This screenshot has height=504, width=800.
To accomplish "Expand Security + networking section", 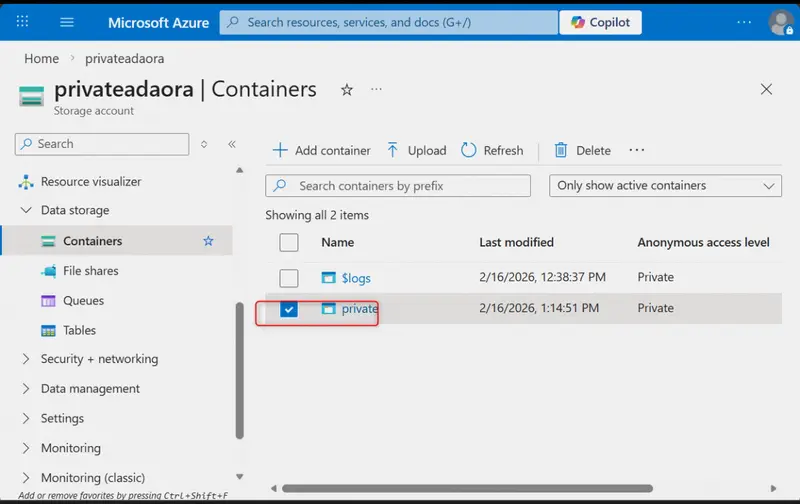I will 26,359.
